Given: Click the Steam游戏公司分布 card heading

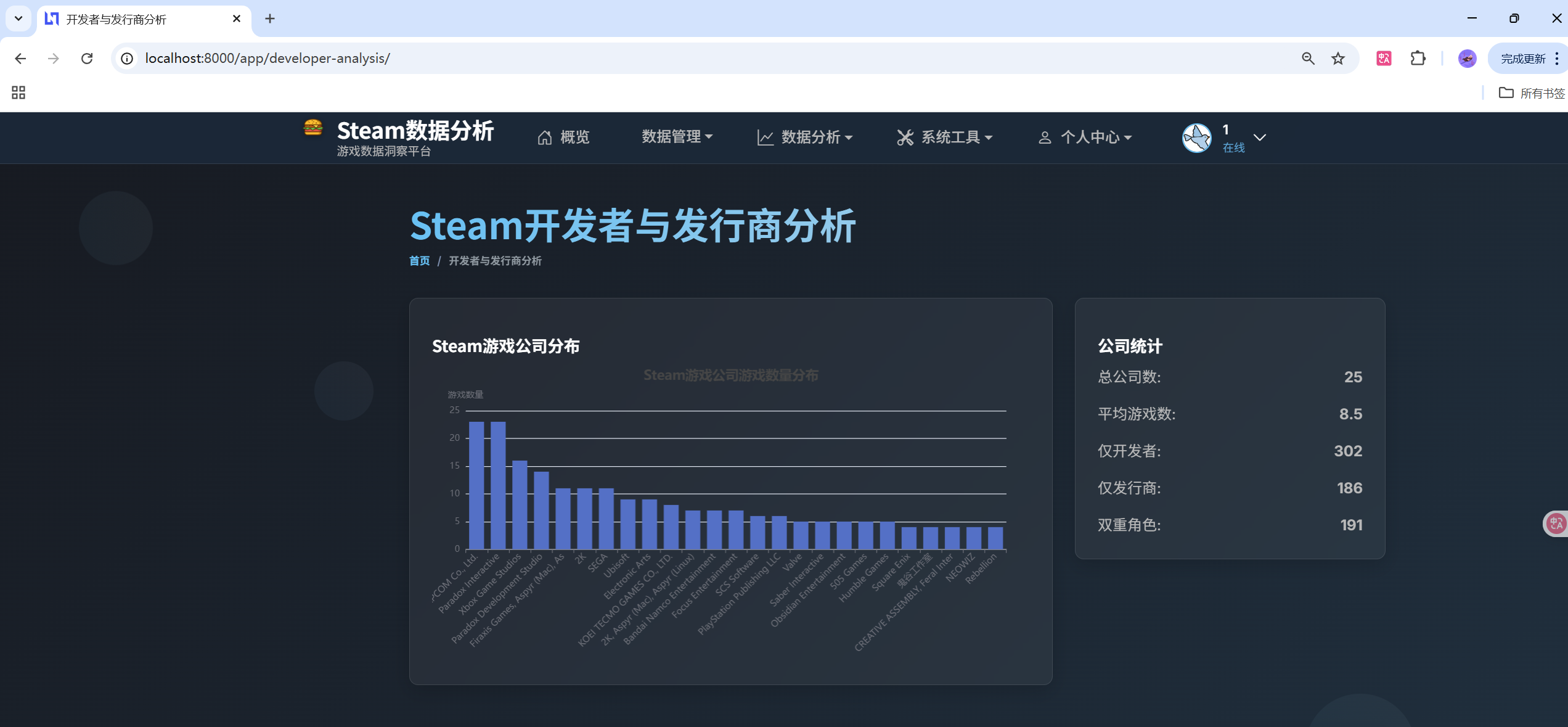Looking at the screenshot, I should coord(505,346).
